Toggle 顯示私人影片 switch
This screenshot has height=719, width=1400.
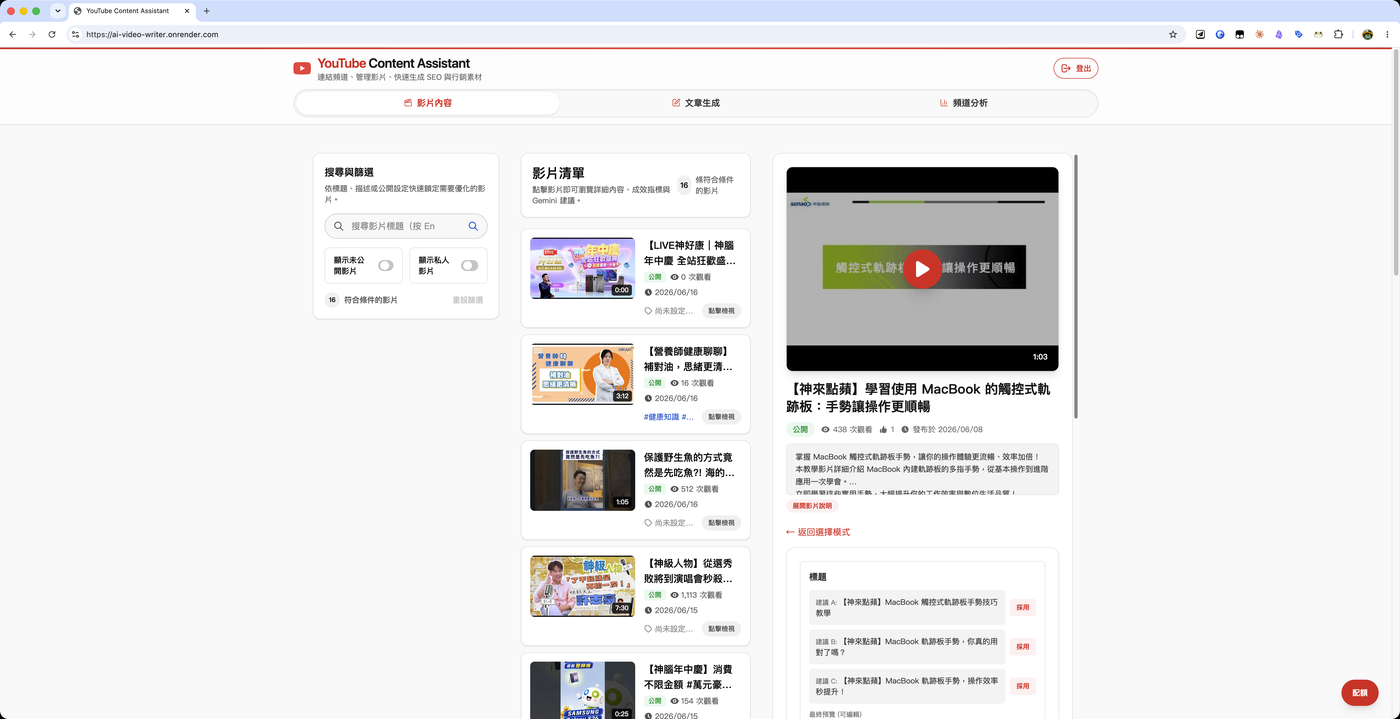coord(469,266)
